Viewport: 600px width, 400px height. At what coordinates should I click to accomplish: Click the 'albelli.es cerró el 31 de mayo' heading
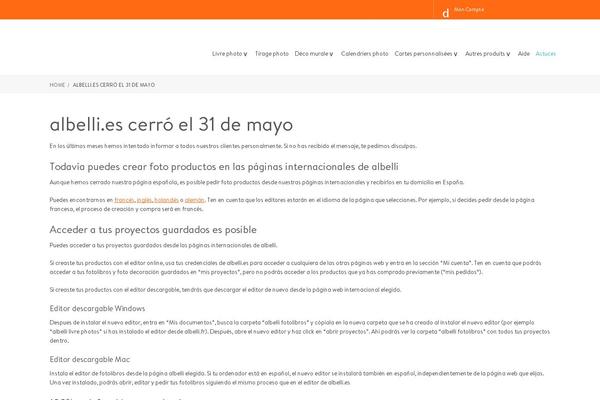pyautogui.click(x=171, y=125)
